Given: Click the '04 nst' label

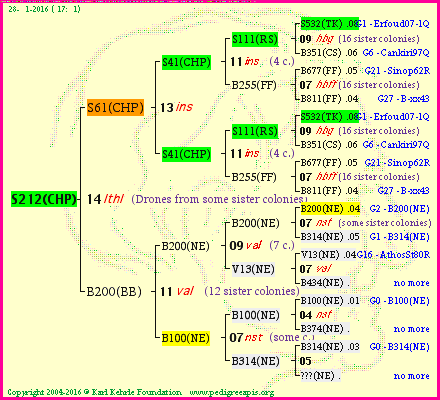Looking at the screenshot, I should pyautogui.click(x=315, y=315).
